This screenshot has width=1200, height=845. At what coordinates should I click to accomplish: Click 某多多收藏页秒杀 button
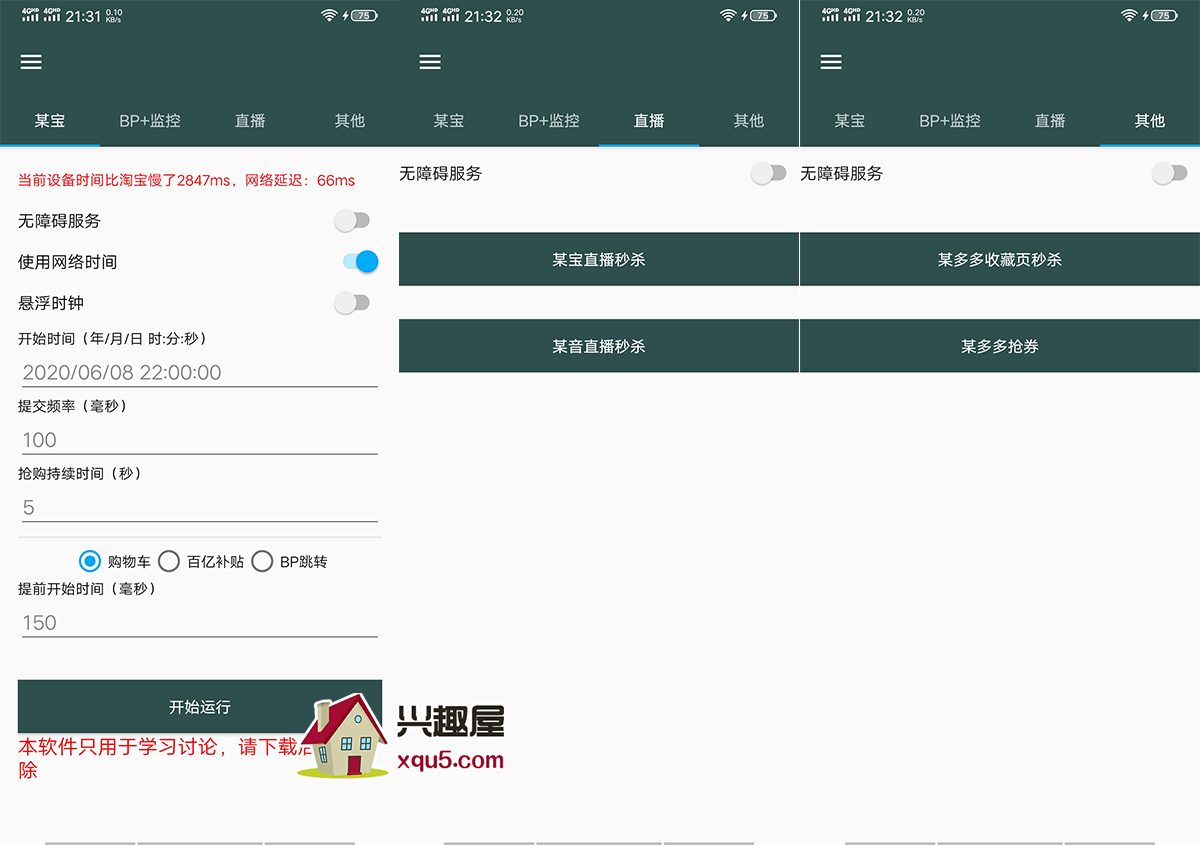(1000, 260)
